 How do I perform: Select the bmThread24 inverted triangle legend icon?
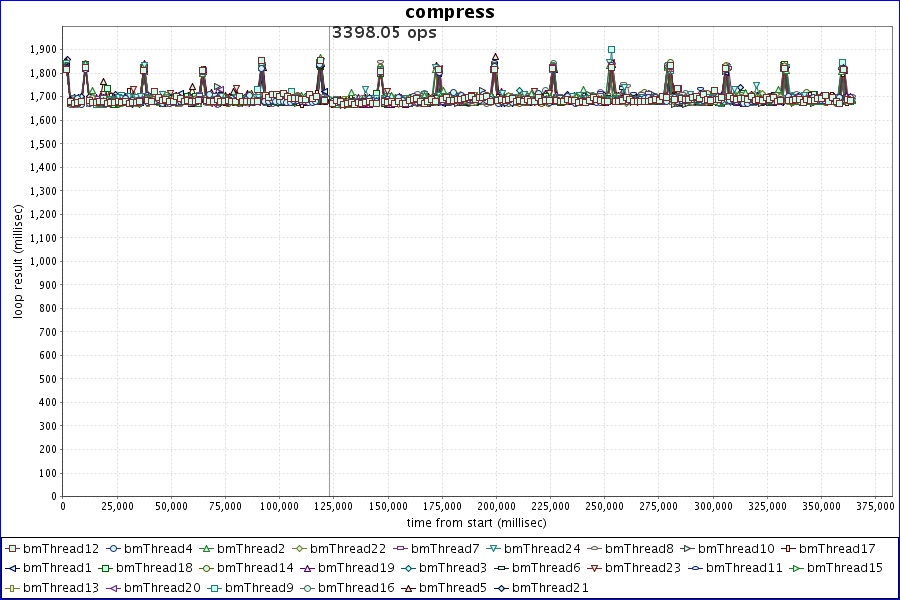tap(492, 549)
